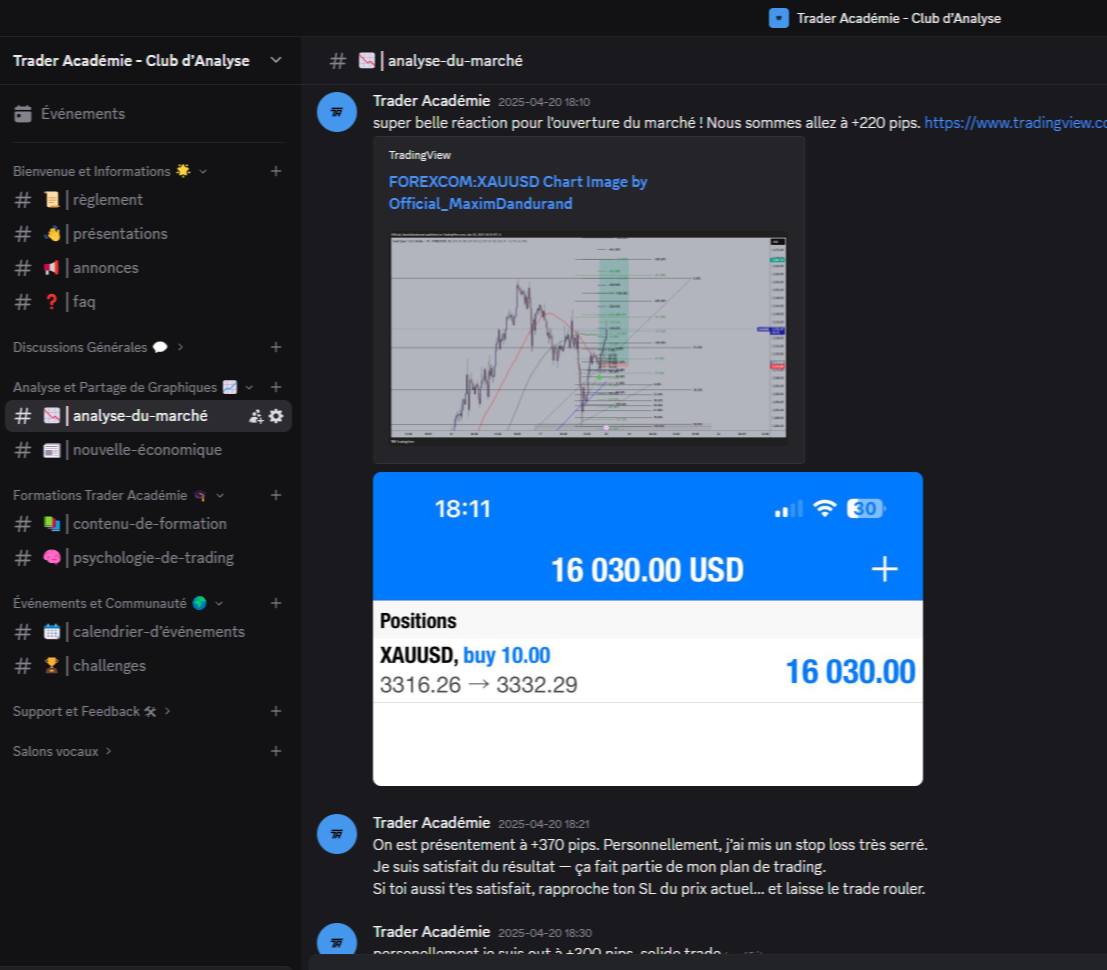Collapse the Bienvenue et Informations category
The width and height of the screenshot is (1107, 970).
point(203,171)
